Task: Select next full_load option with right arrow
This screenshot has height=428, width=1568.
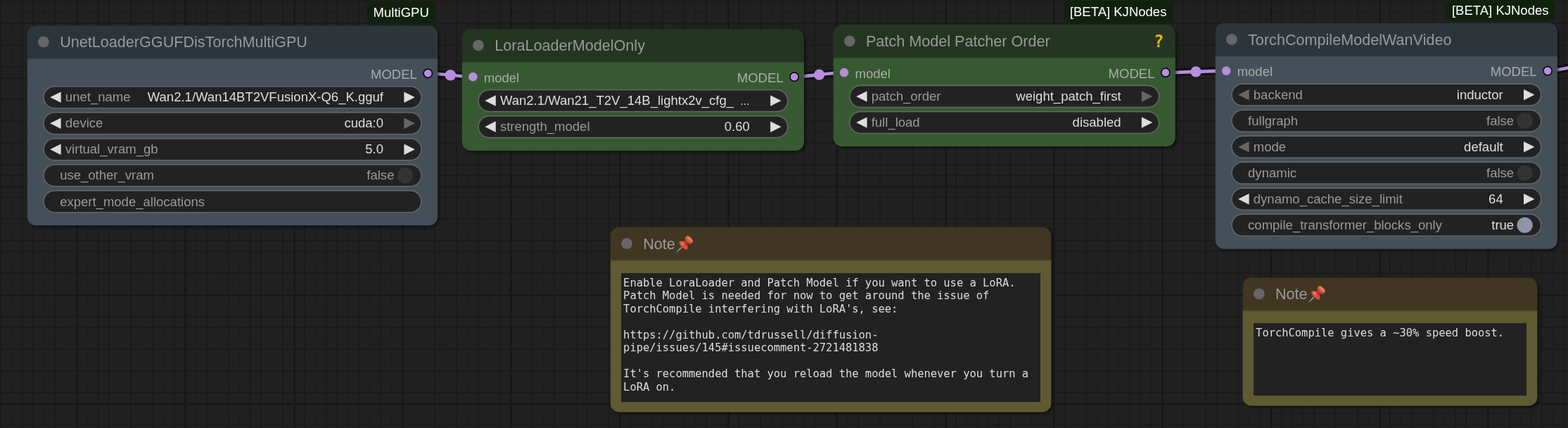Action: coord(1147,122)
